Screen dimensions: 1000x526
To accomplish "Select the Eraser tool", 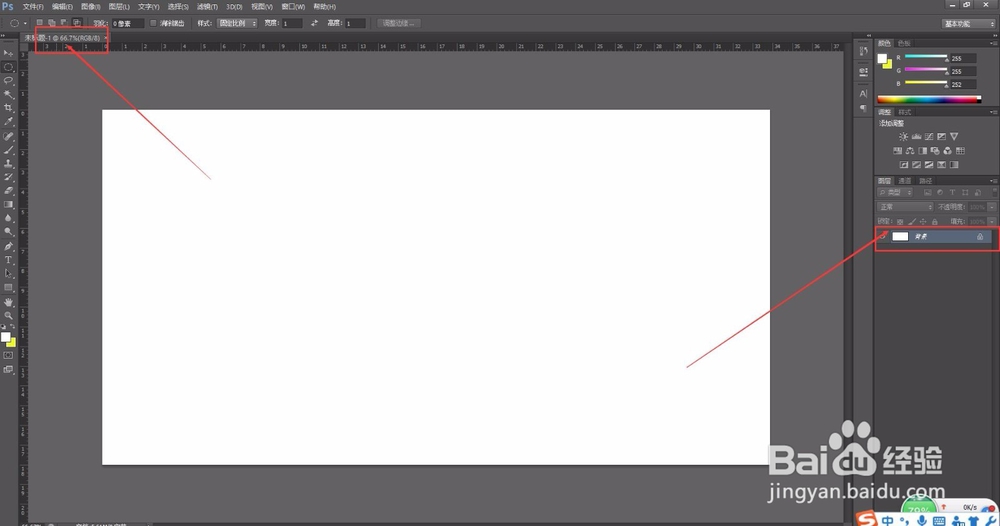I will click(8, 191).
